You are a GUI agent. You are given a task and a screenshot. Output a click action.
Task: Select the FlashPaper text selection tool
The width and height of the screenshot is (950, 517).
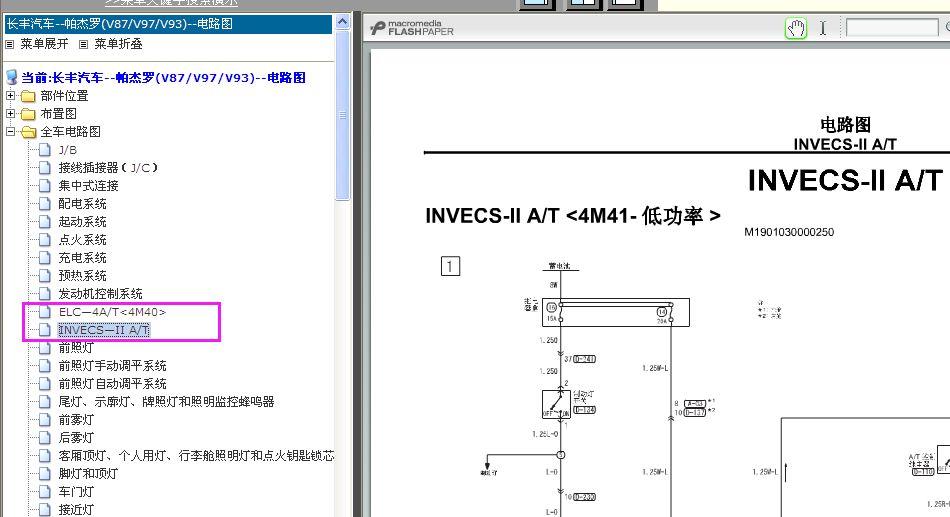point(823,28)
